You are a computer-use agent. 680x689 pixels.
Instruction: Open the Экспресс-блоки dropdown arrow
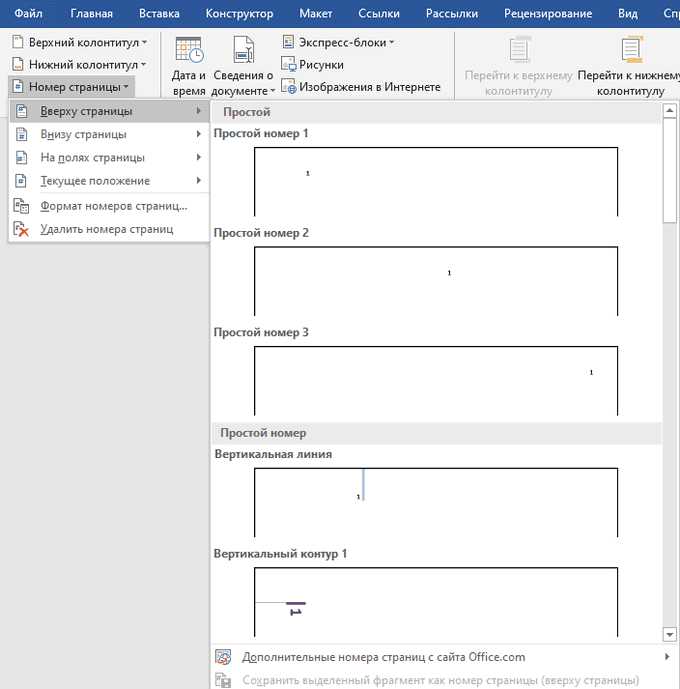391,43
